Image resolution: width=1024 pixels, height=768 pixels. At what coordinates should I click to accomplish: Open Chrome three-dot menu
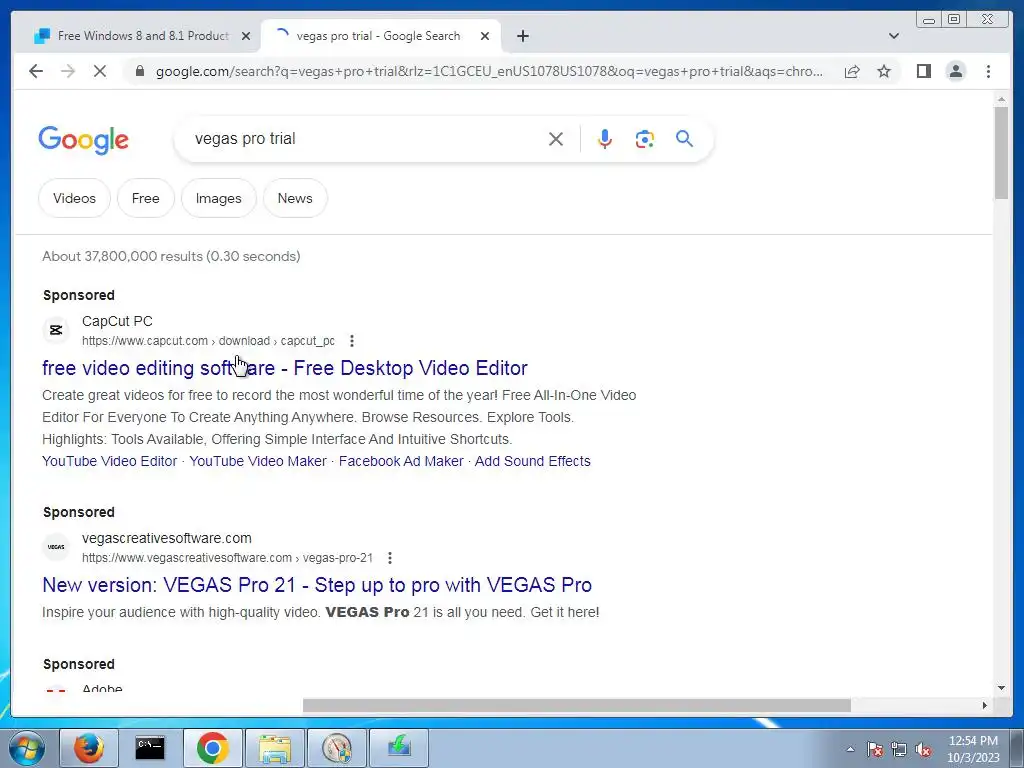point(988,71)
